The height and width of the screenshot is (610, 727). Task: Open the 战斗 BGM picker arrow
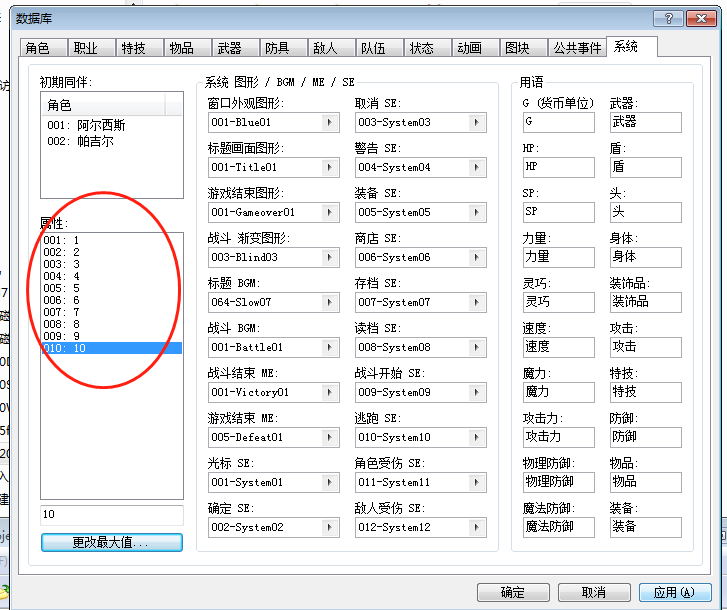[x=330, y=347]
